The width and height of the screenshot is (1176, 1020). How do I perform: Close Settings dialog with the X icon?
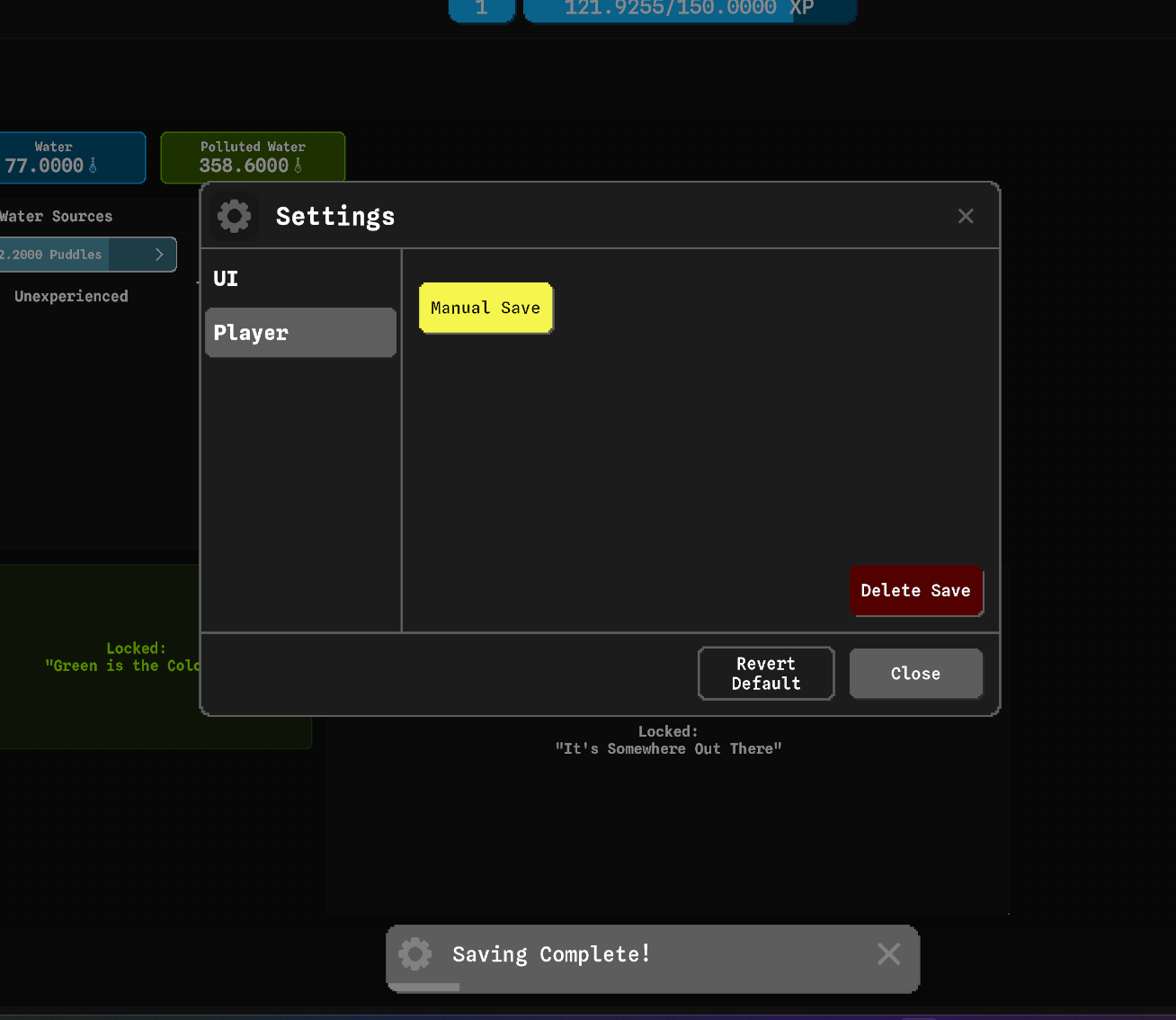click(x=966, y=217)
